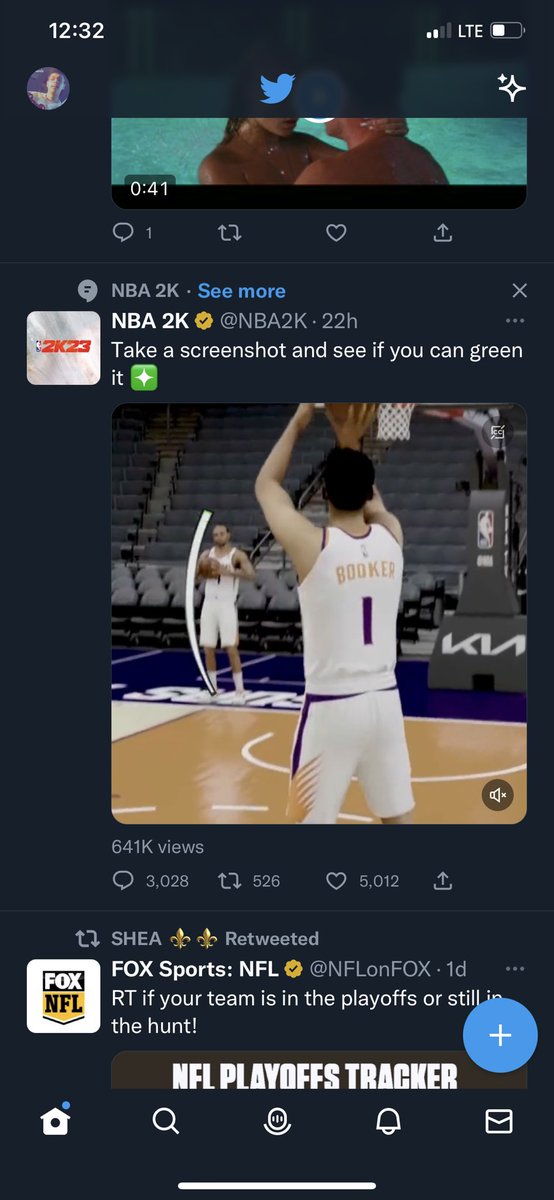This screenshot has height=1200, width=554.
Task: Compose a new tweet
Action: 500,1035
